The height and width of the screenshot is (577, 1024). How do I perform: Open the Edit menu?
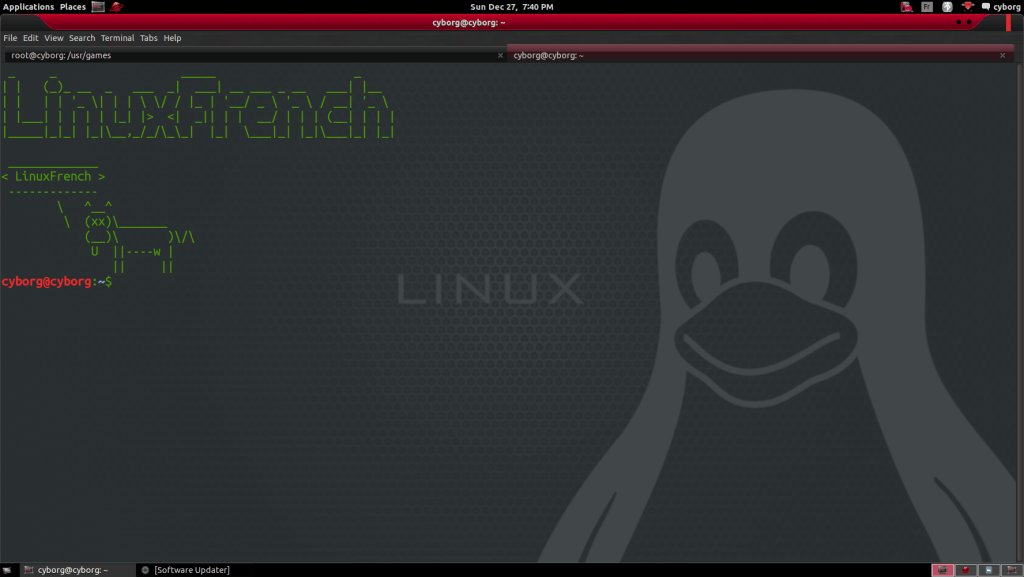tap(31, 38)
